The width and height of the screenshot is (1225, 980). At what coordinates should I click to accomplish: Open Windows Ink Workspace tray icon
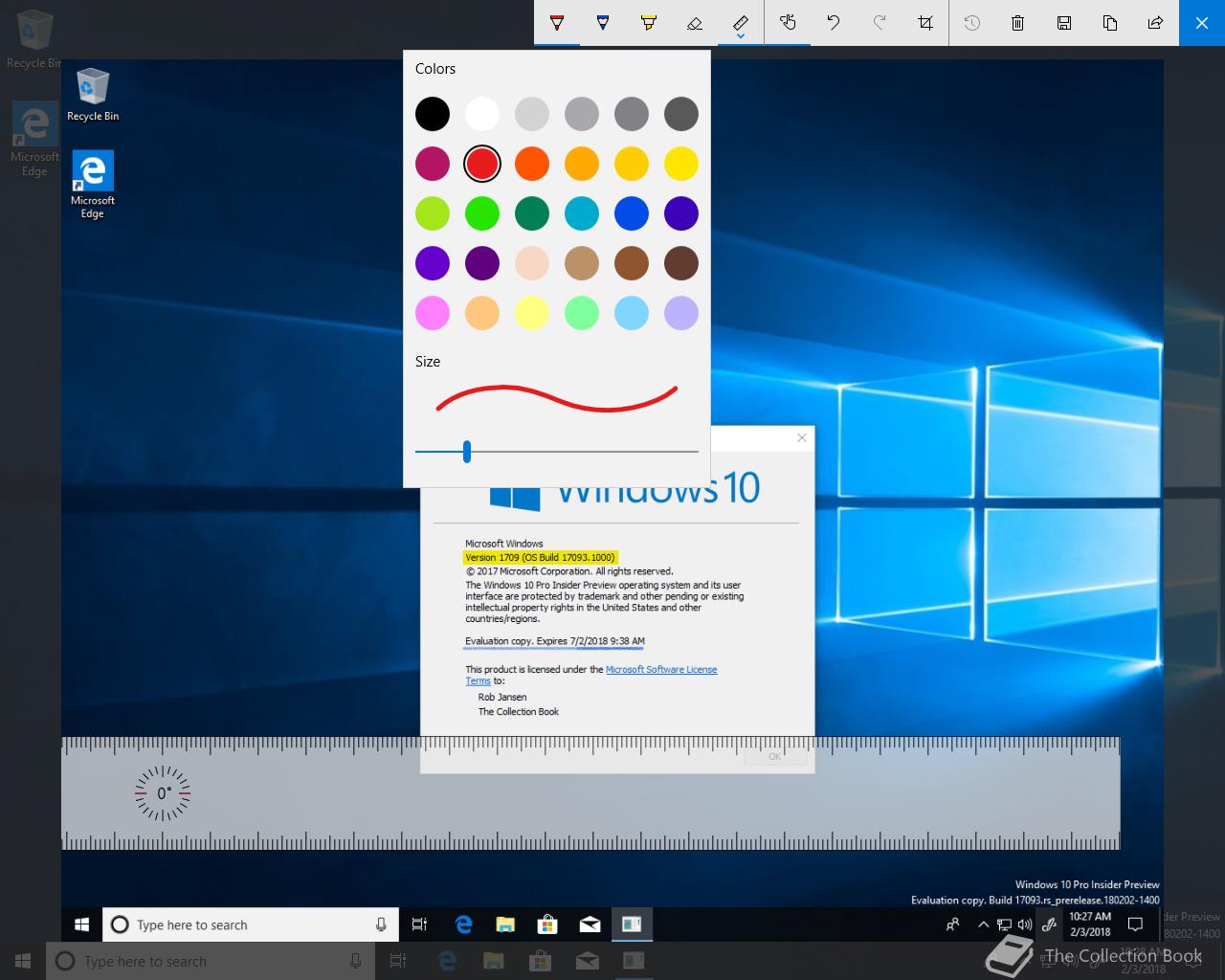tap(1050, 924)
